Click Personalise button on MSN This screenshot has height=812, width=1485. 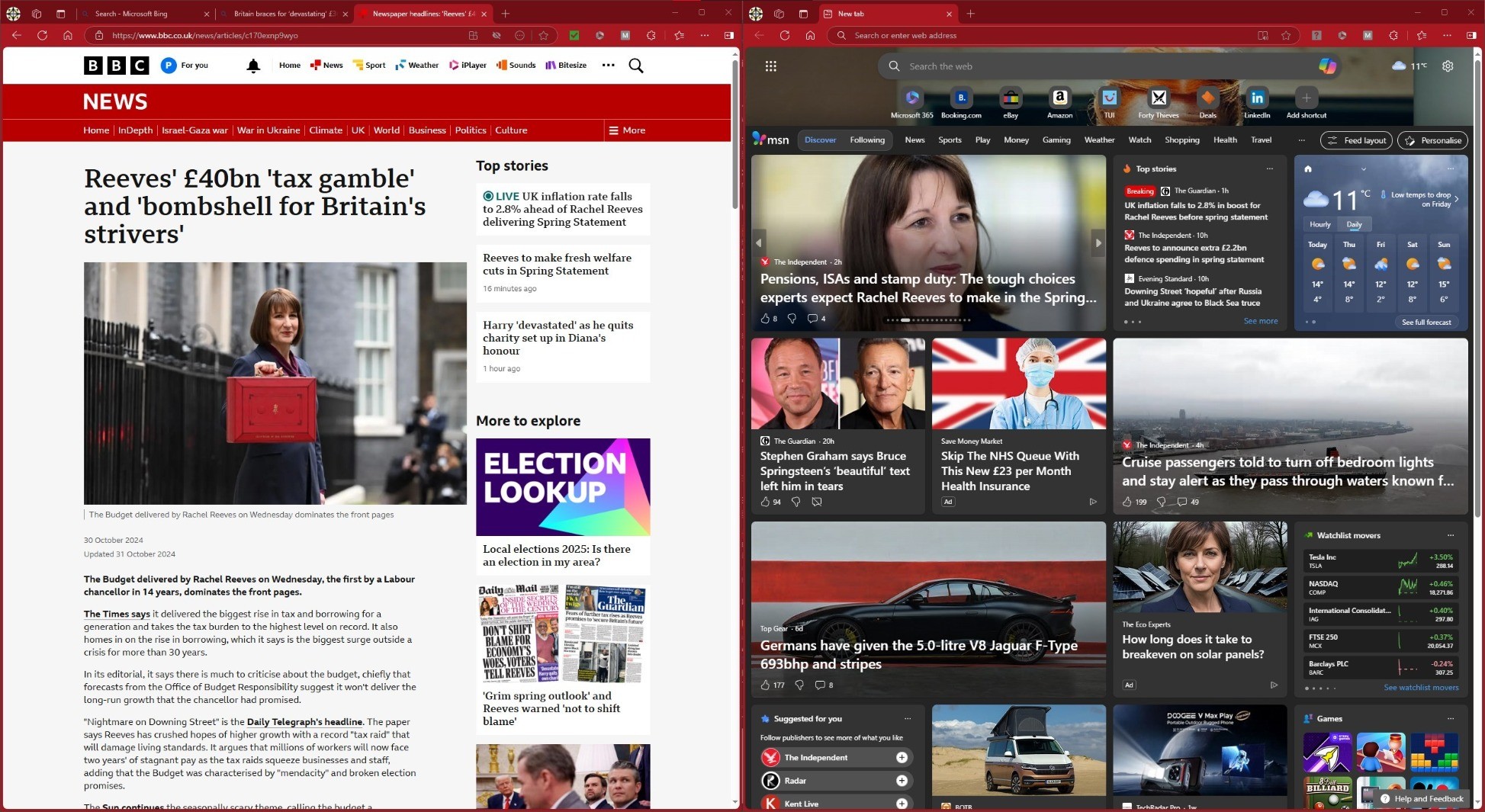coord(1433,140)
